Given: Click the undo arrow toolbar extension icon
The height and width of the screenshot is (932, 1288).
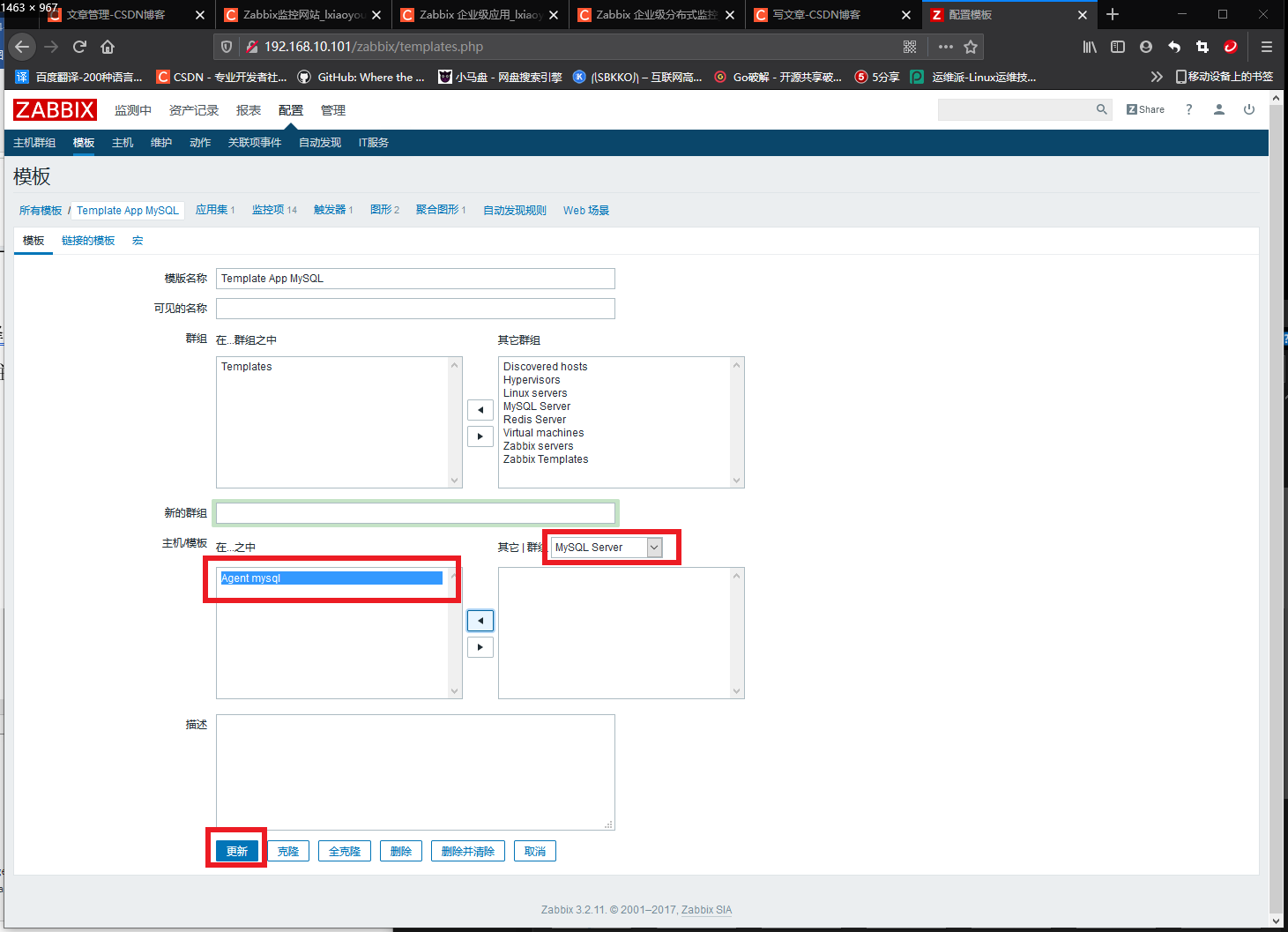Looking at the screenshot, I should tap(1174, 47).
